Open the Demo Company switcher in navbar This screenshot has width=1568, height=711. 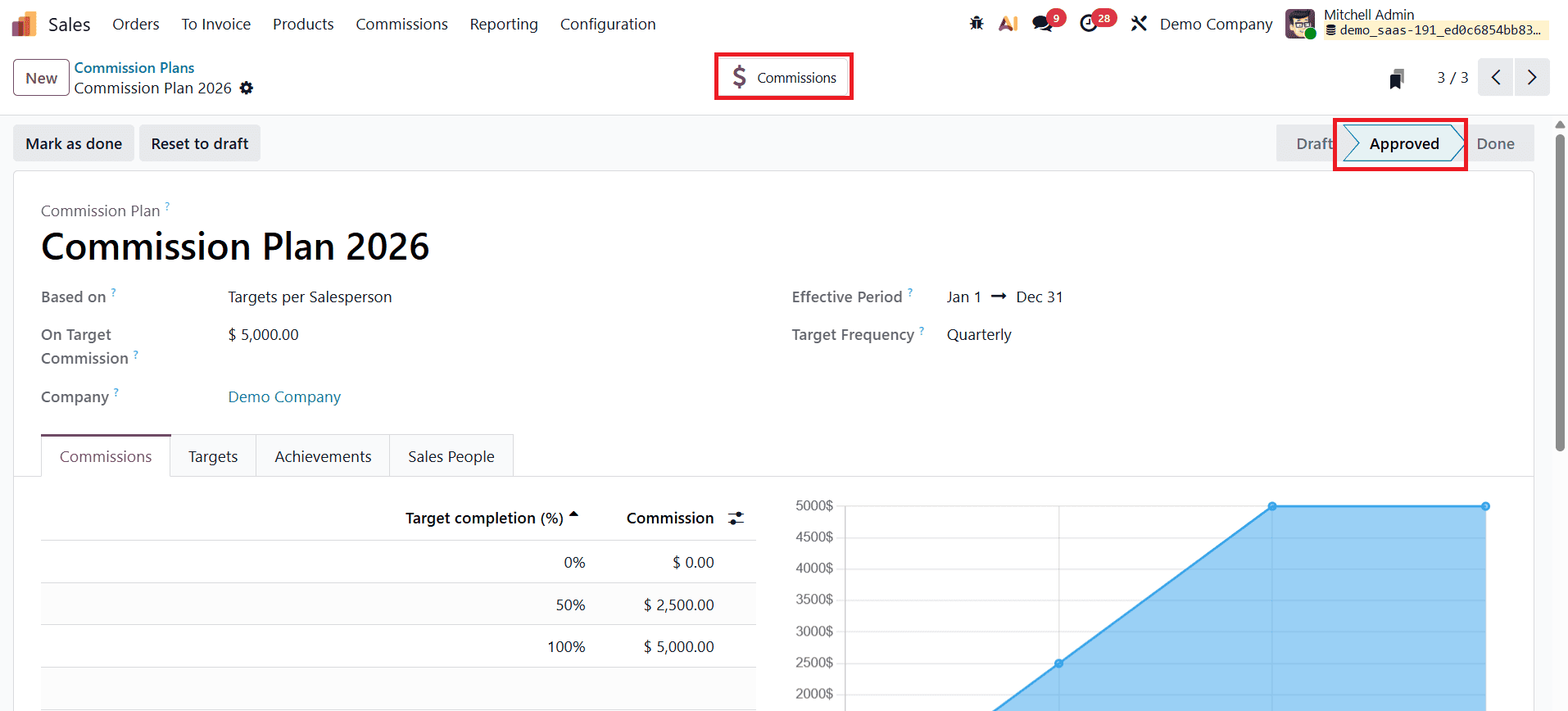coord(1216,24)
